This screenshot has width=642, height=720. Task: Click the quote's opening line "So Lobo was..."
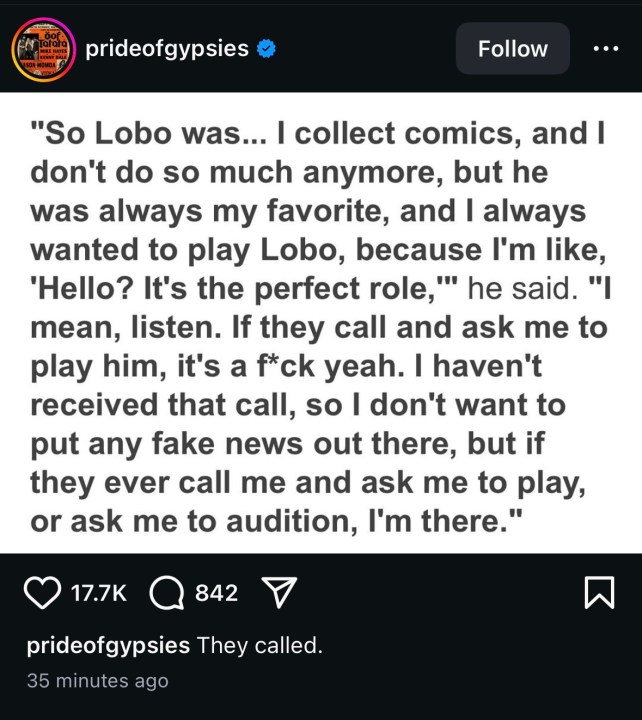coord(160,135)
